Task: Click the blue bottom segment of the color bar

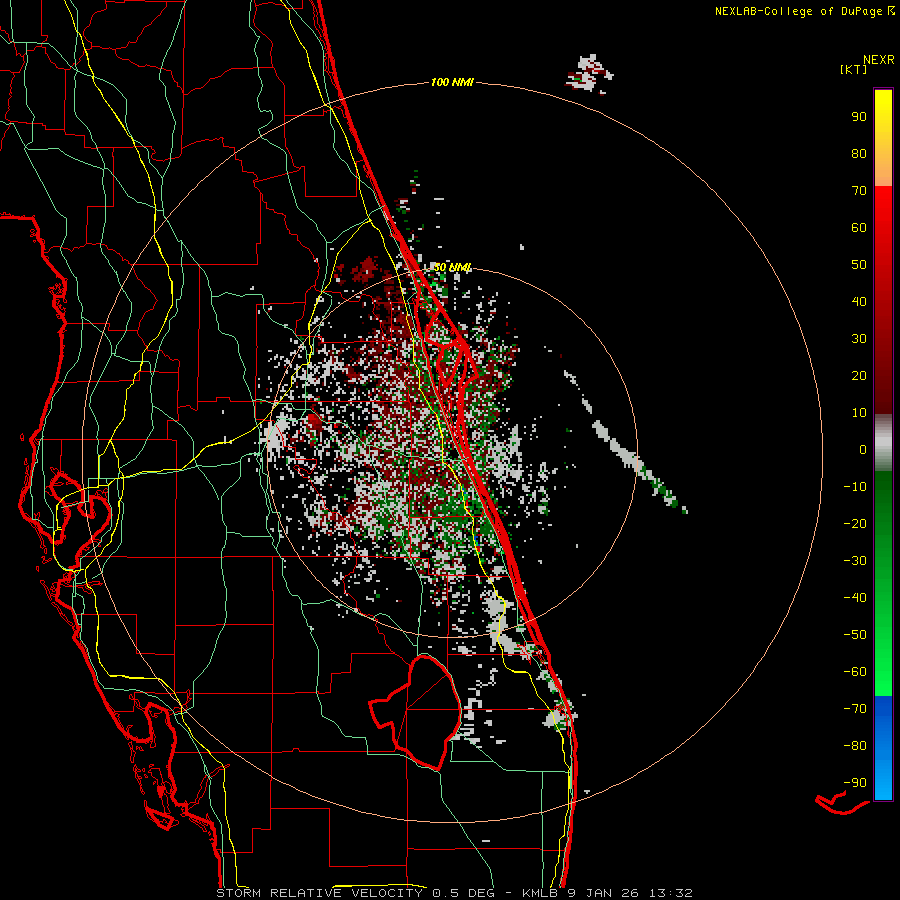Action: click(883, 748)
